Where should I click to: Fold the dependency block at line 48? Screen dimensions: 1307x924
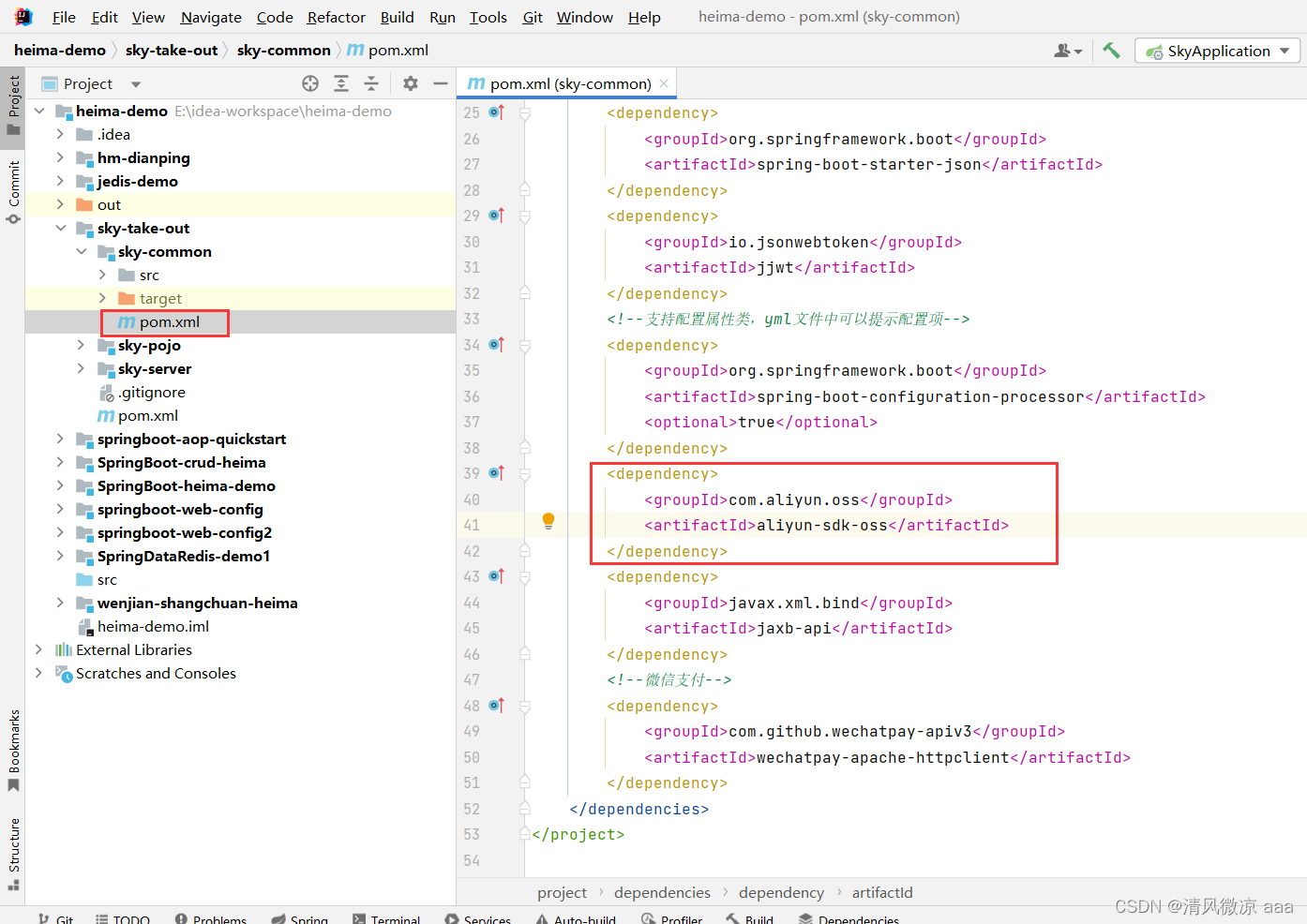tap(525, 706)
